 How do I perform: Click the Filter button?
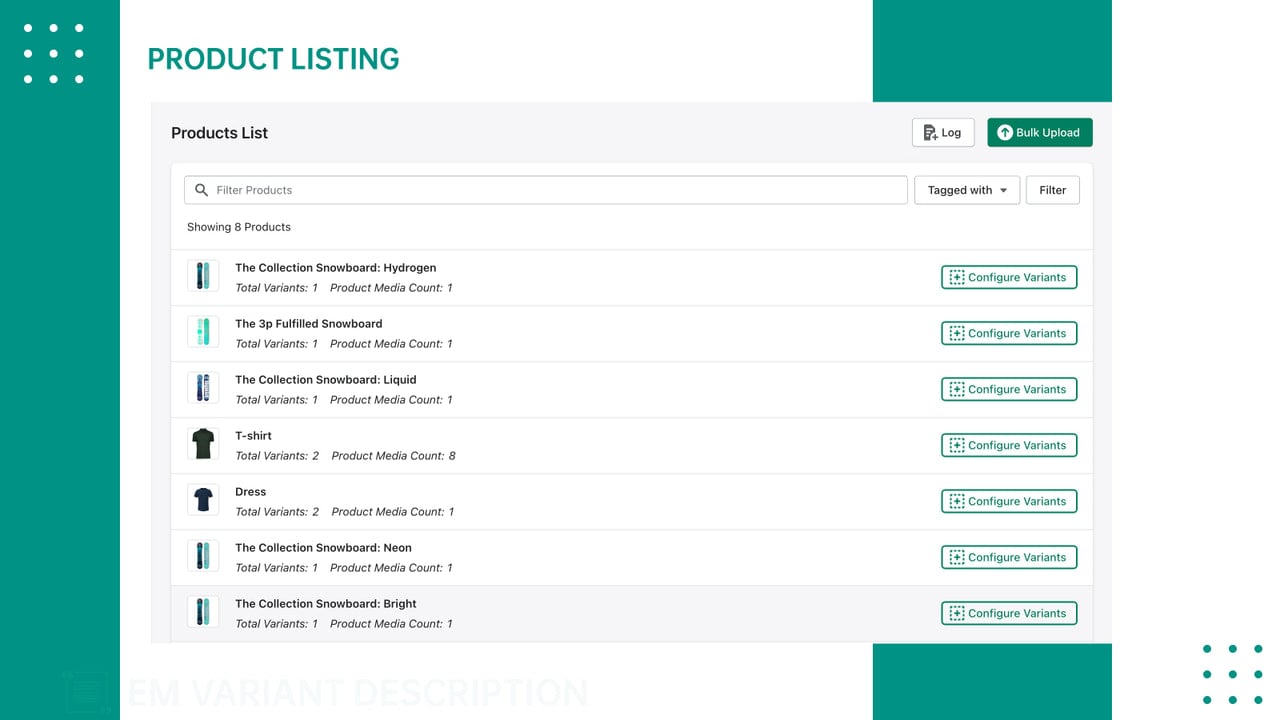pyautogui.click(x=1053, y=190)
